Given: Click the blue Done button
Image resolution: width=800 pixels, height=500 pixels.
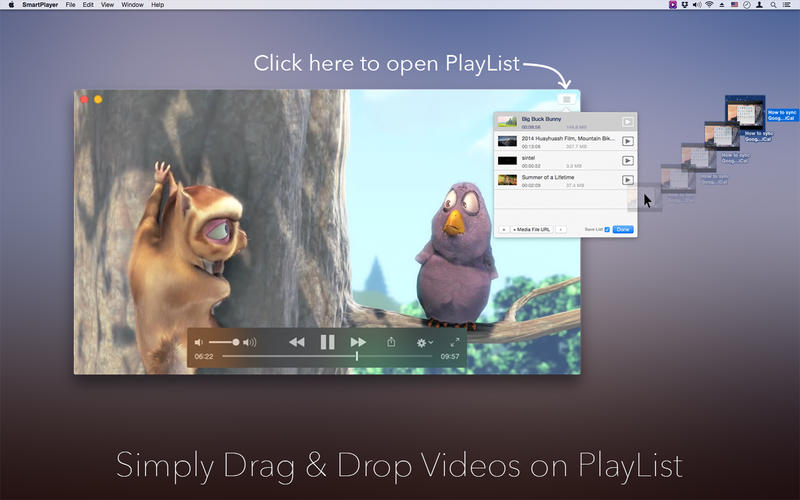Looking at the screenshot, I should coord(622,230).
